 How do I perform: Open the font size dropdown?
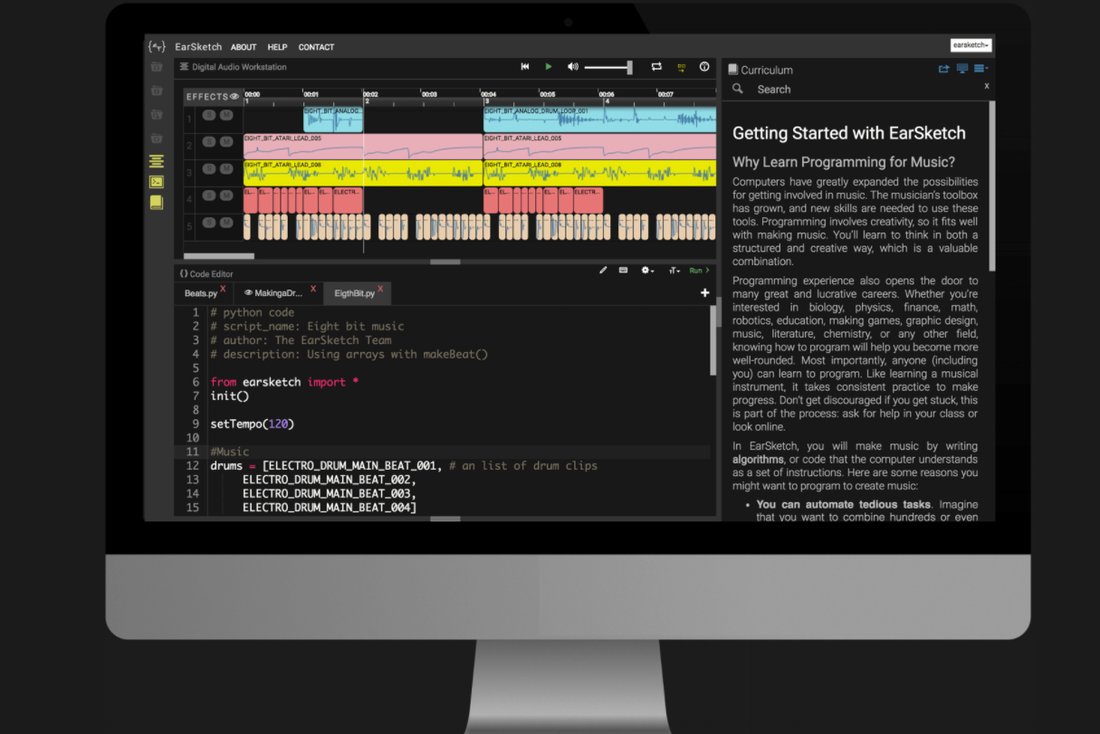(674, 271)
